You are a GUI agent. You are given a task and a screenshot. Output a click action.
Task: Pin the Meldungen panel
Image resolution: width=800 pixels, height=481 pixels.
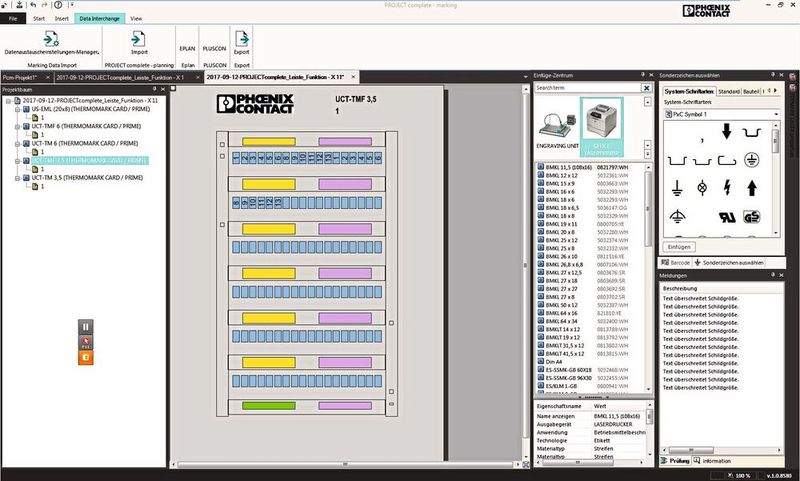click(772, 275)
